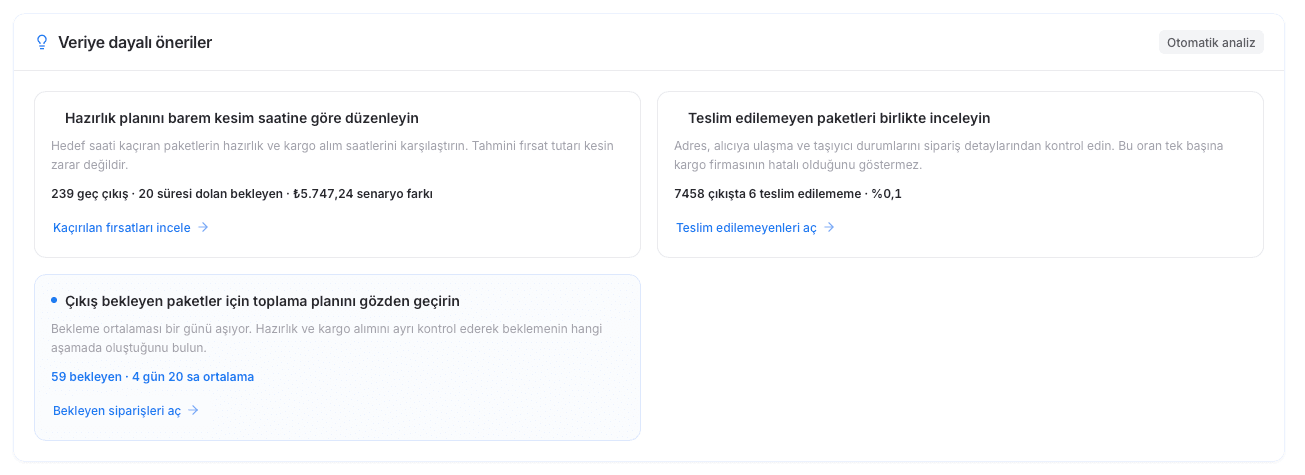
Task: Click the Veriye dayalı öneriler section title
Action: (x=135, y=42)
